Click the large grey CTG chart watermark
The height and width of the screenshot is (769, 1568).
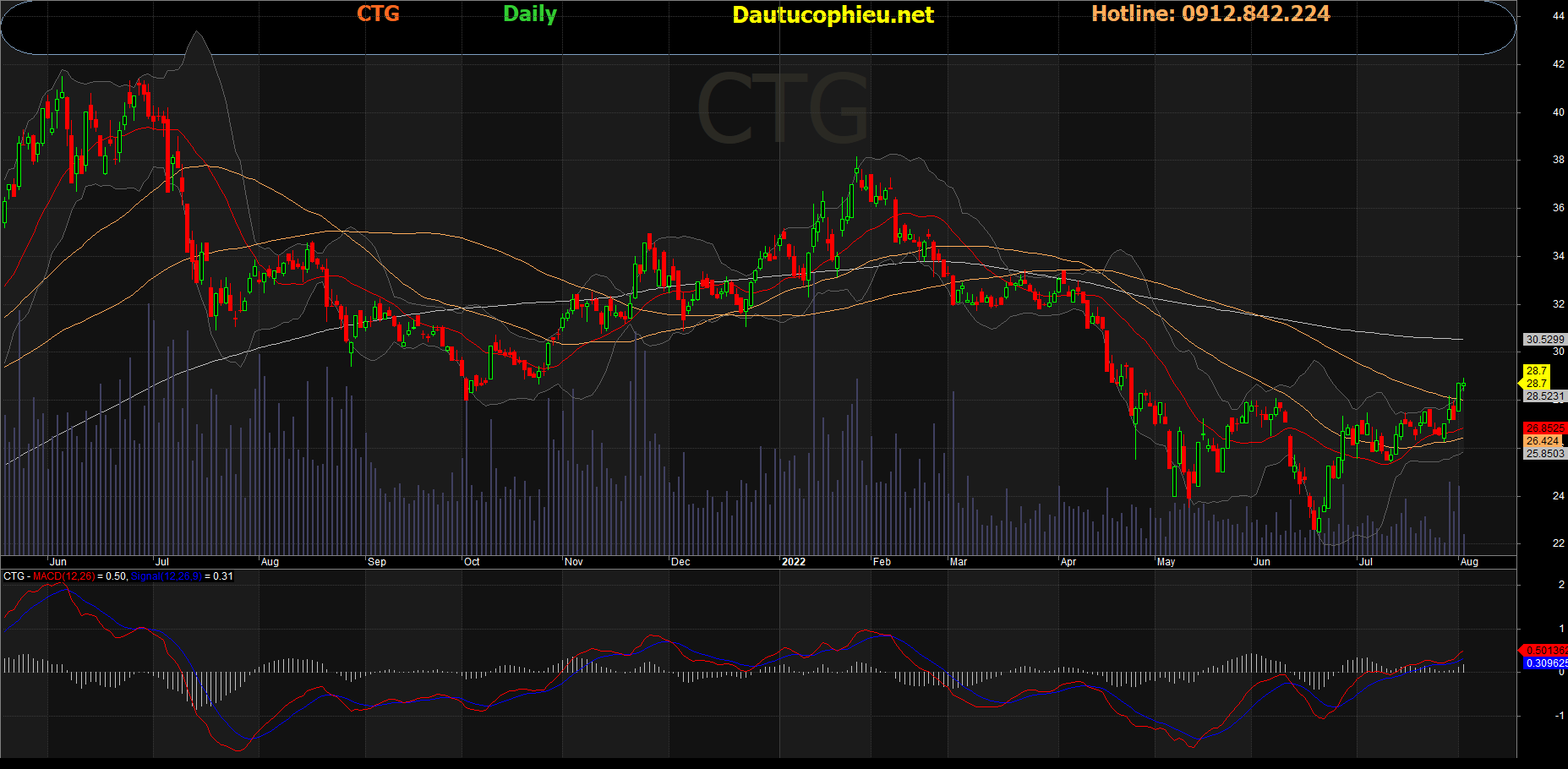click(783, 108)
